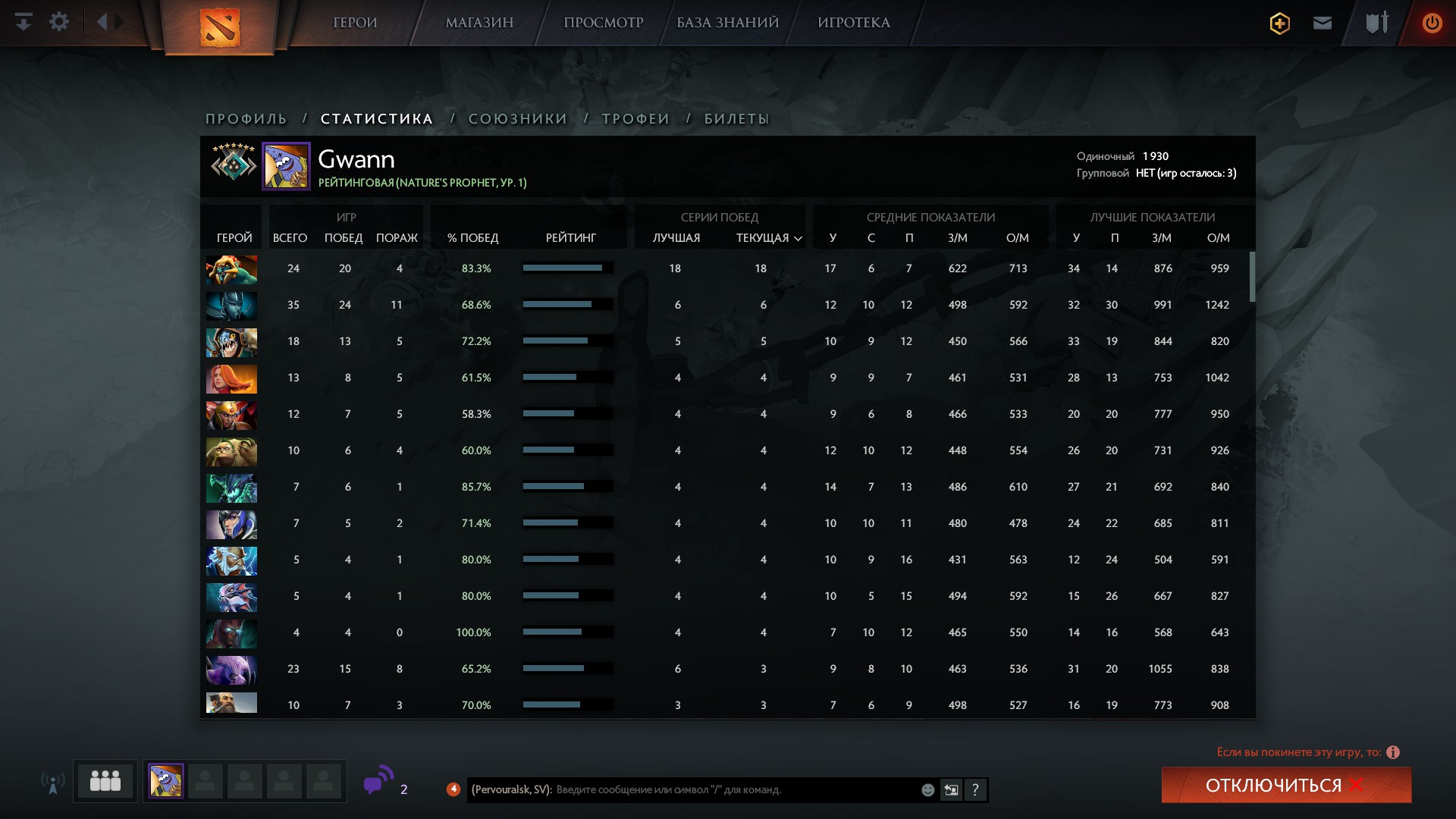Switch to the СОЮЗНИКИ tab

(x=518, y=119)
